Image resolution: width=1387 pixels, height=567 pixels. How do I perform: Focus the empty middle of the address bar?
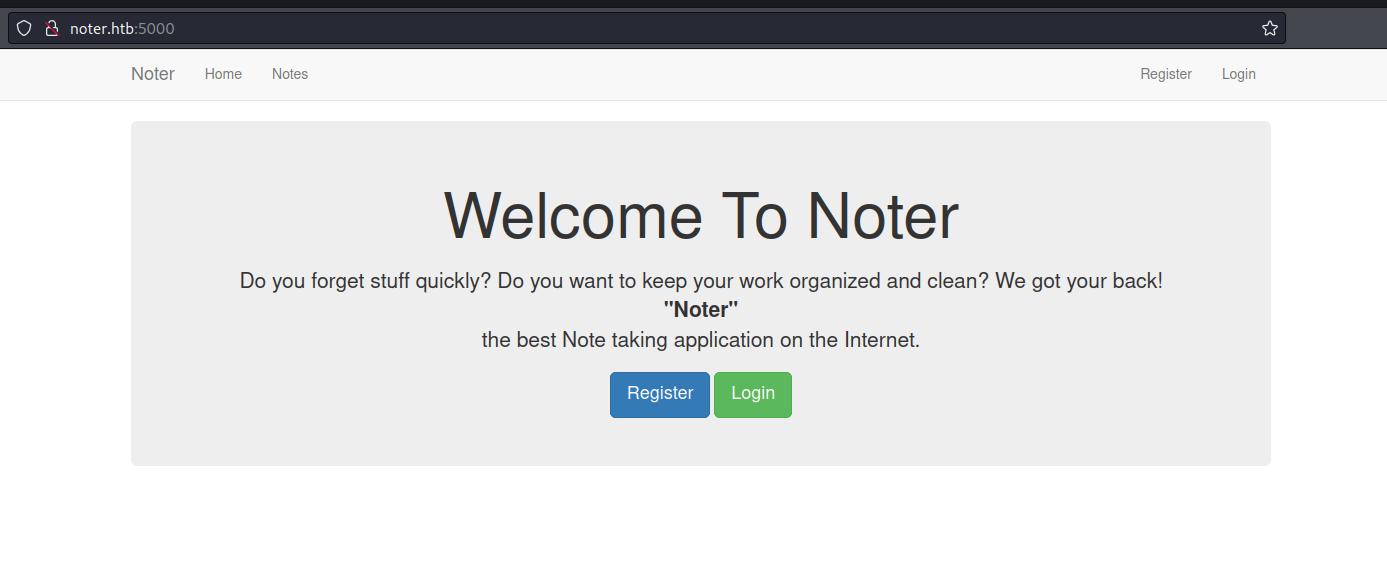700,28
